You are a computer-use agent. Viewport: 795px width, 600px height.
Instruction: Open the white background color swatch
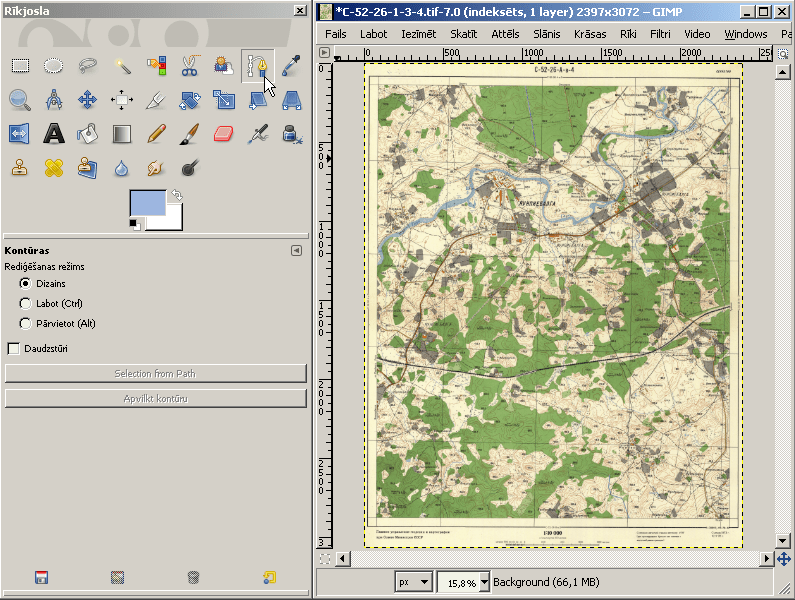[x=173, y=221]
